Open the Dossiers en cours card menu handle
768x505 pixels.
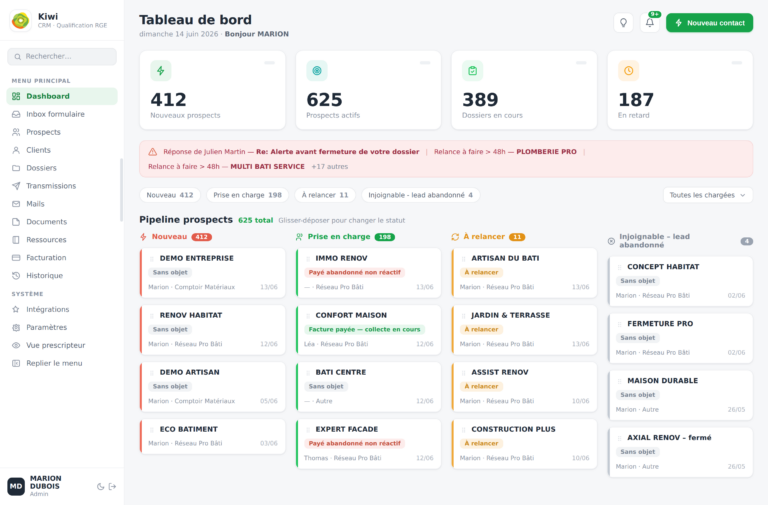tap(581, 63)
